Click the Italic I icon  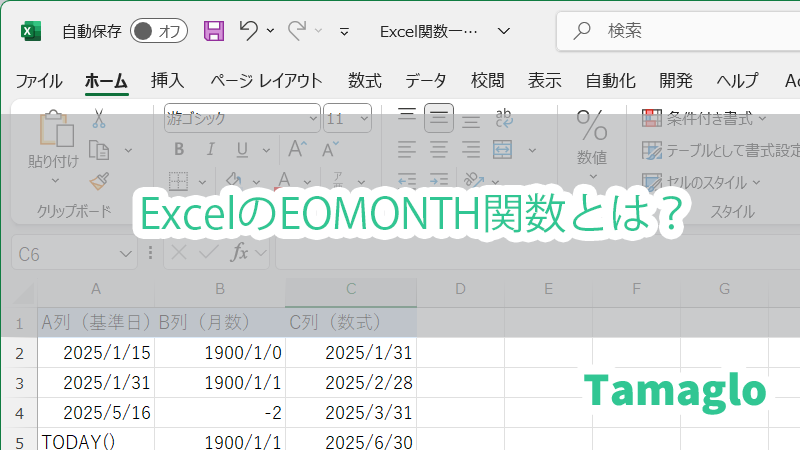point(210,150)
